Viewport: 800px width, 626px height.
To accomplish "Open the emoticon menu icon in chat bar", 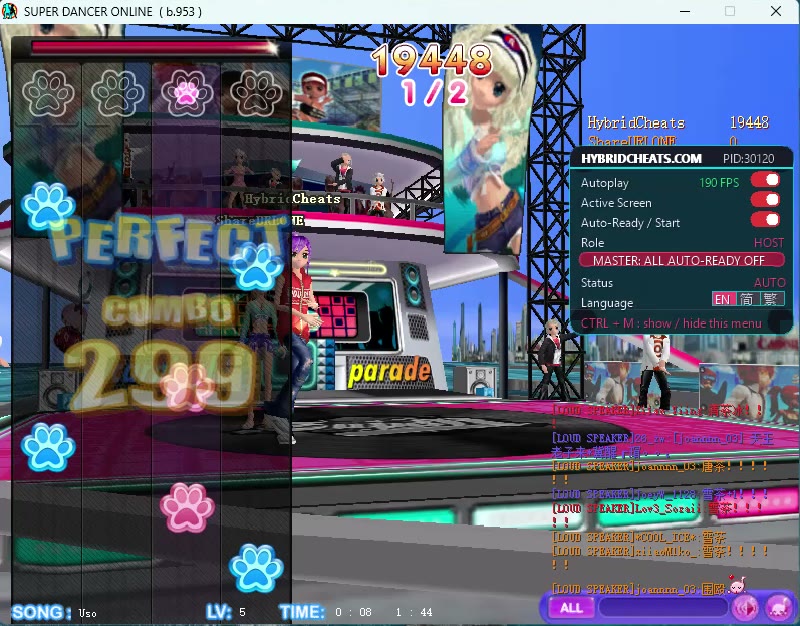I will point(778,608).
